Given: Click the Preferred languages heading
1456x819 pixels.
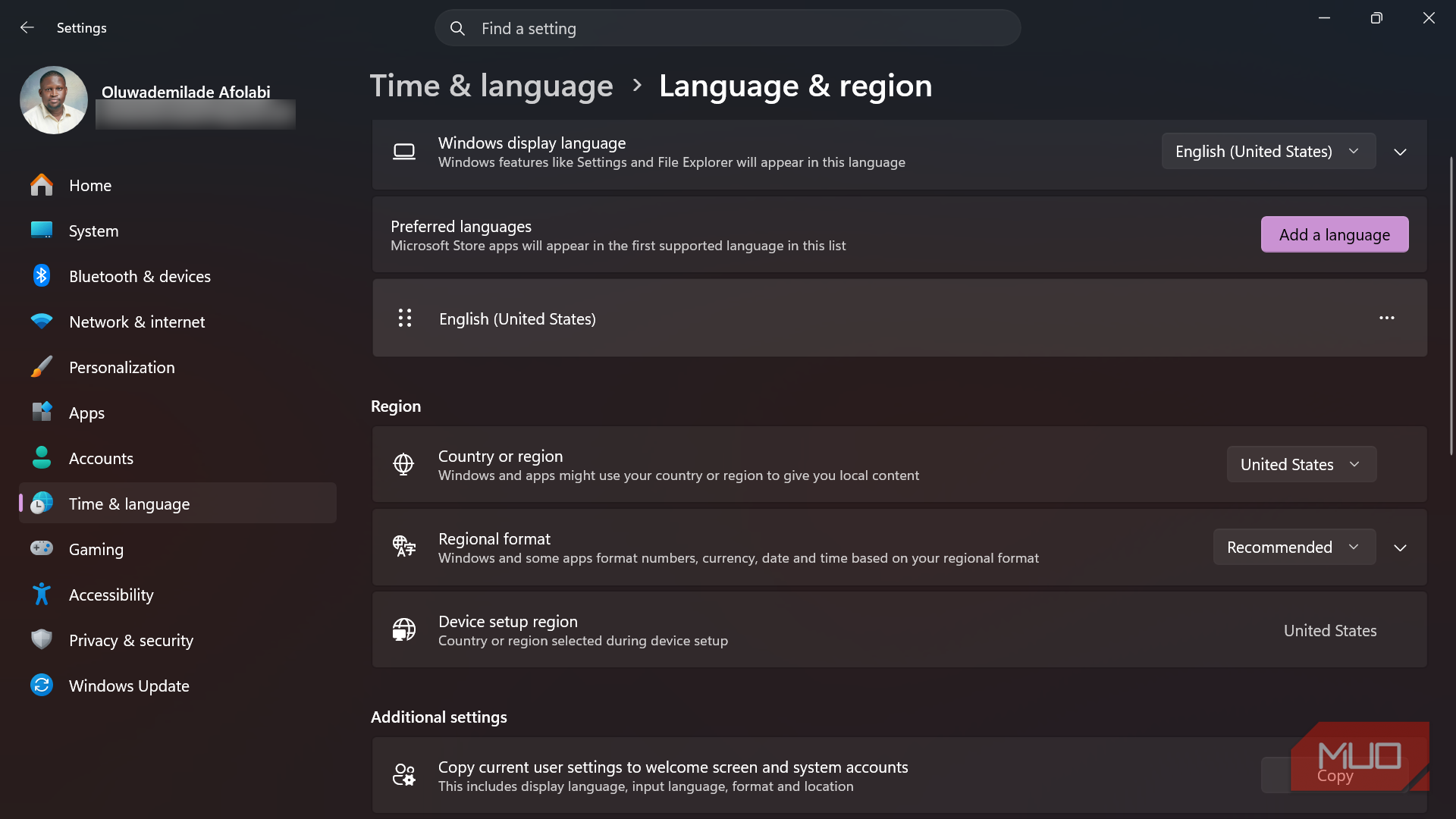Looking at the screenshot, I should click(461, 226).
